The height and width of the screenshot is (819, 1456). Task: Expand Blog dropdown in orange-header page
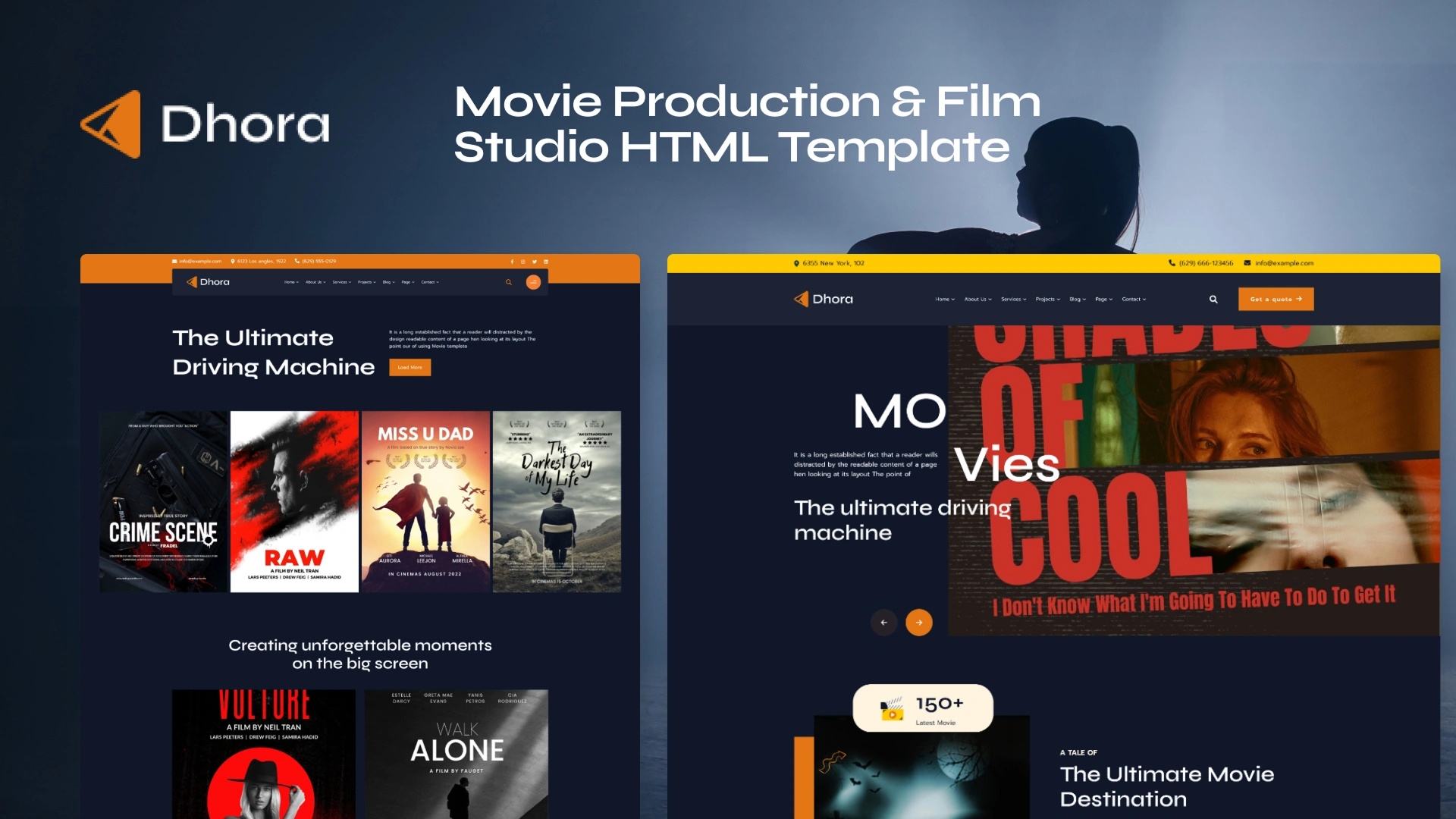coord(389,282)
